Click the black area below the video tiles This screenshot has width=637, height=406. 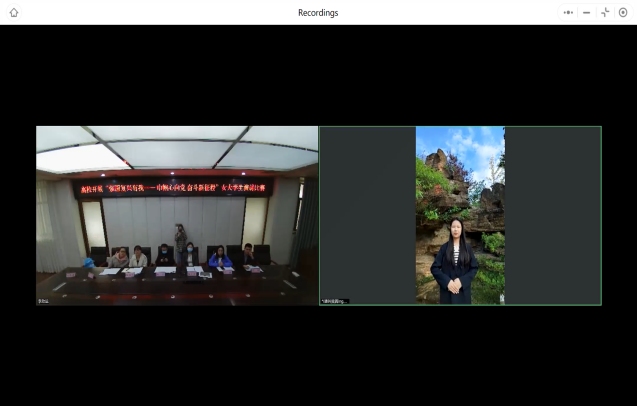tap(318, 355)
